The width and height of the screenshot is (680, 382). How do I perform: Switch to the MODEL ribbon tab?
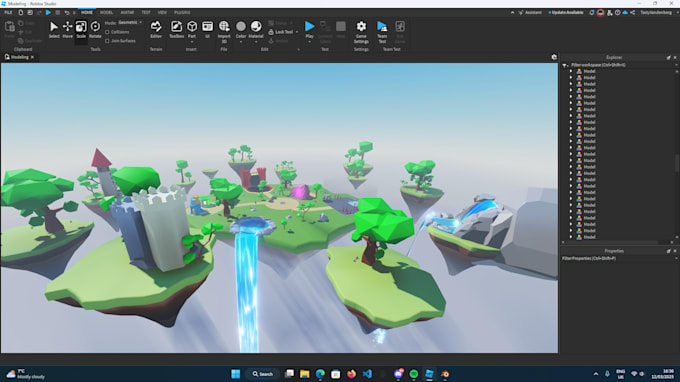(x=106, y=13)
